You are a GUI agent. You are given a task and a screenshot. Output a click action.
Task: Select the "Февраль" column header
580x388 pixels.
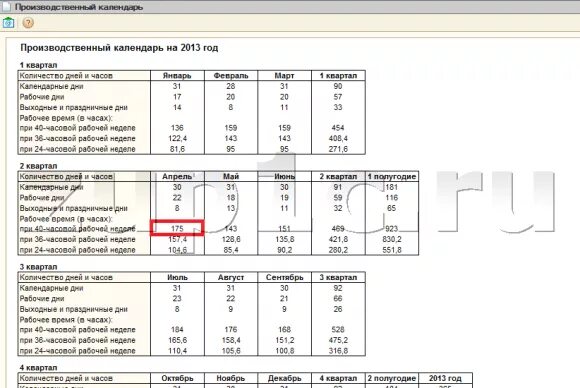231,76
